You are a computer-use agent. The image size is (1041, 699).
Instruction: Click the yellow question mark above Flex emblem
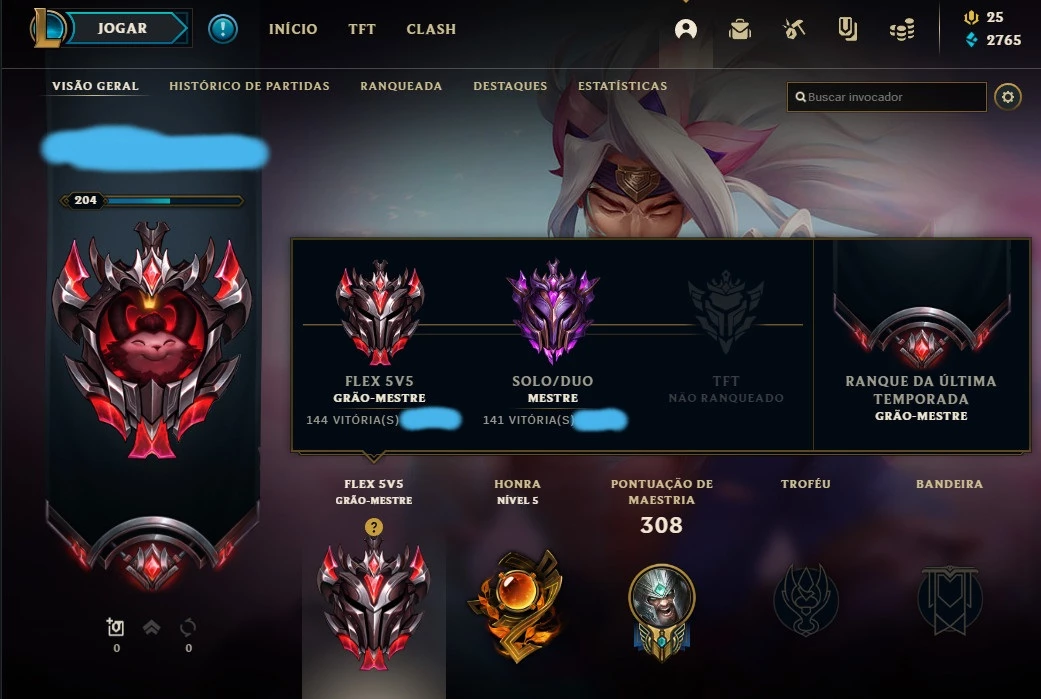point(374,527)
